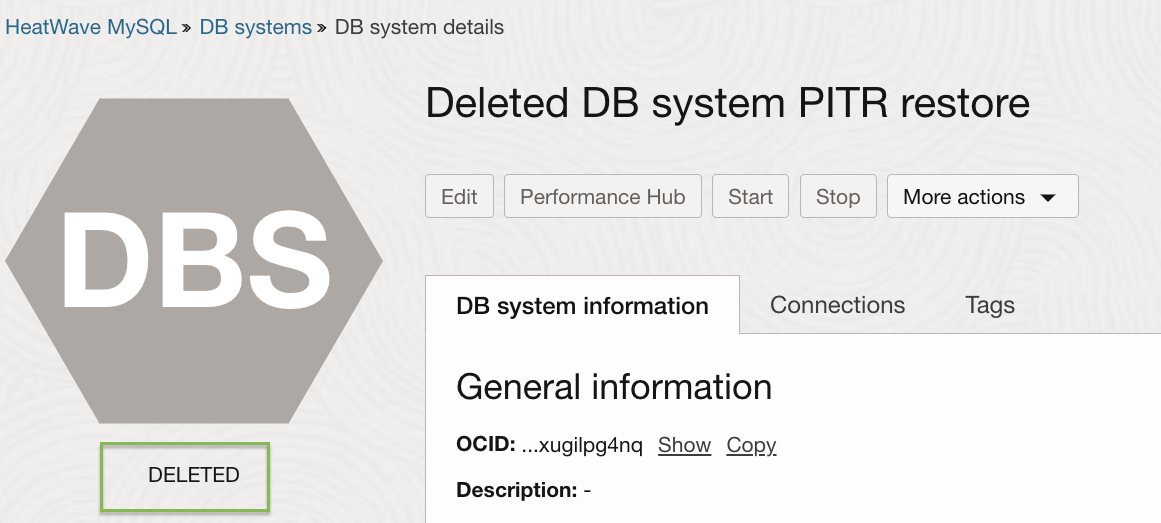The width and height of the screenshot is (1161, 523).
Task: Click the Stop button
Action: [x=838, y=196]
